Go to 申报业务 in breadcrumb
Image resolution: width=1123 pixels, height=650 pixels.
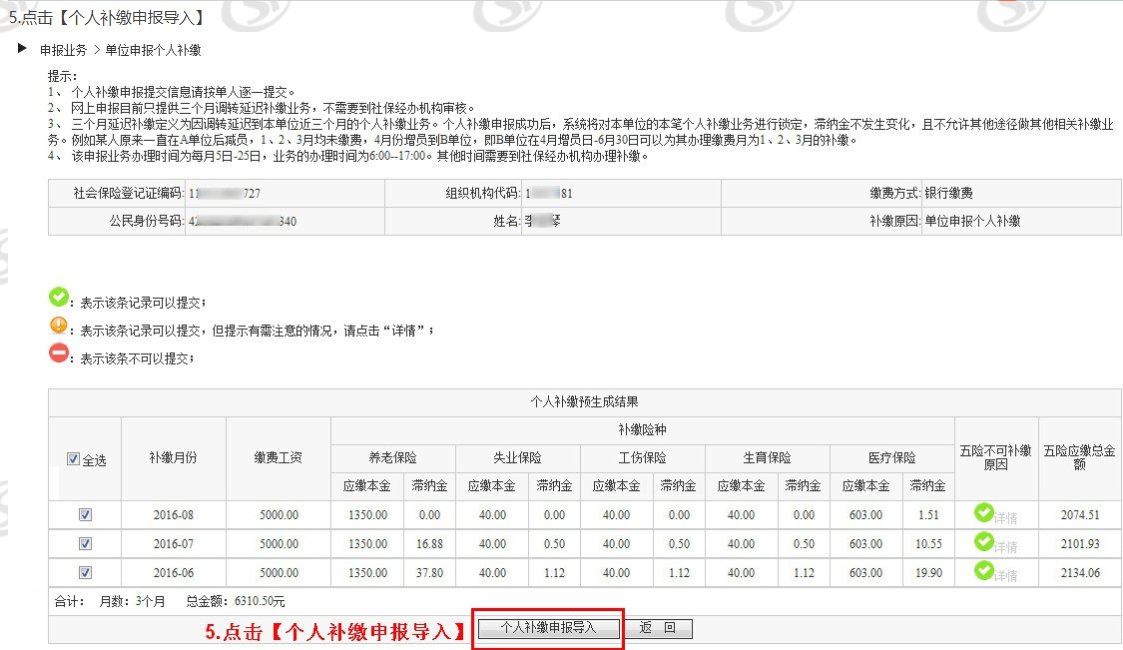[x=63, y=50]
